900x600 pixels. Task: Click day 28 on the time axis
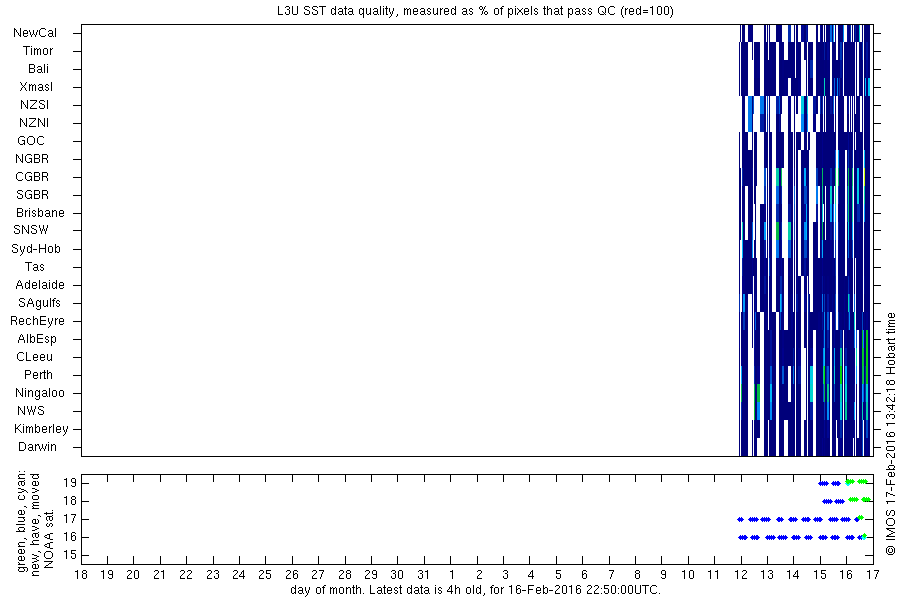(x=344, y=575)
